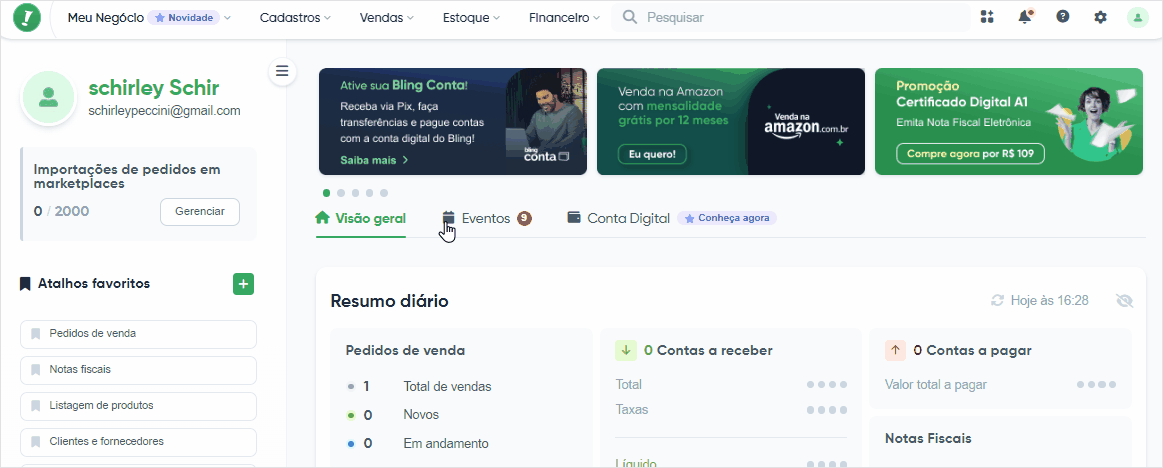This screenshot has height=468, width=1163.
Task: Click the green Contas a receber arrow icon
Action: 626,351
